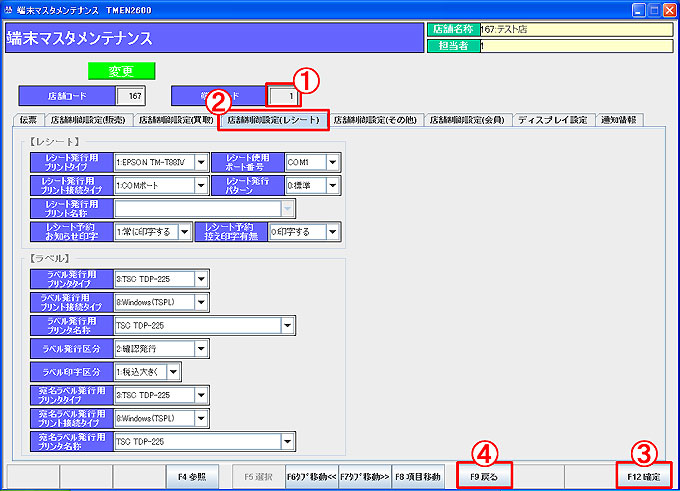Click the 担当者 input field
This screenshot has height=491, width=680.
click(576, 46)
